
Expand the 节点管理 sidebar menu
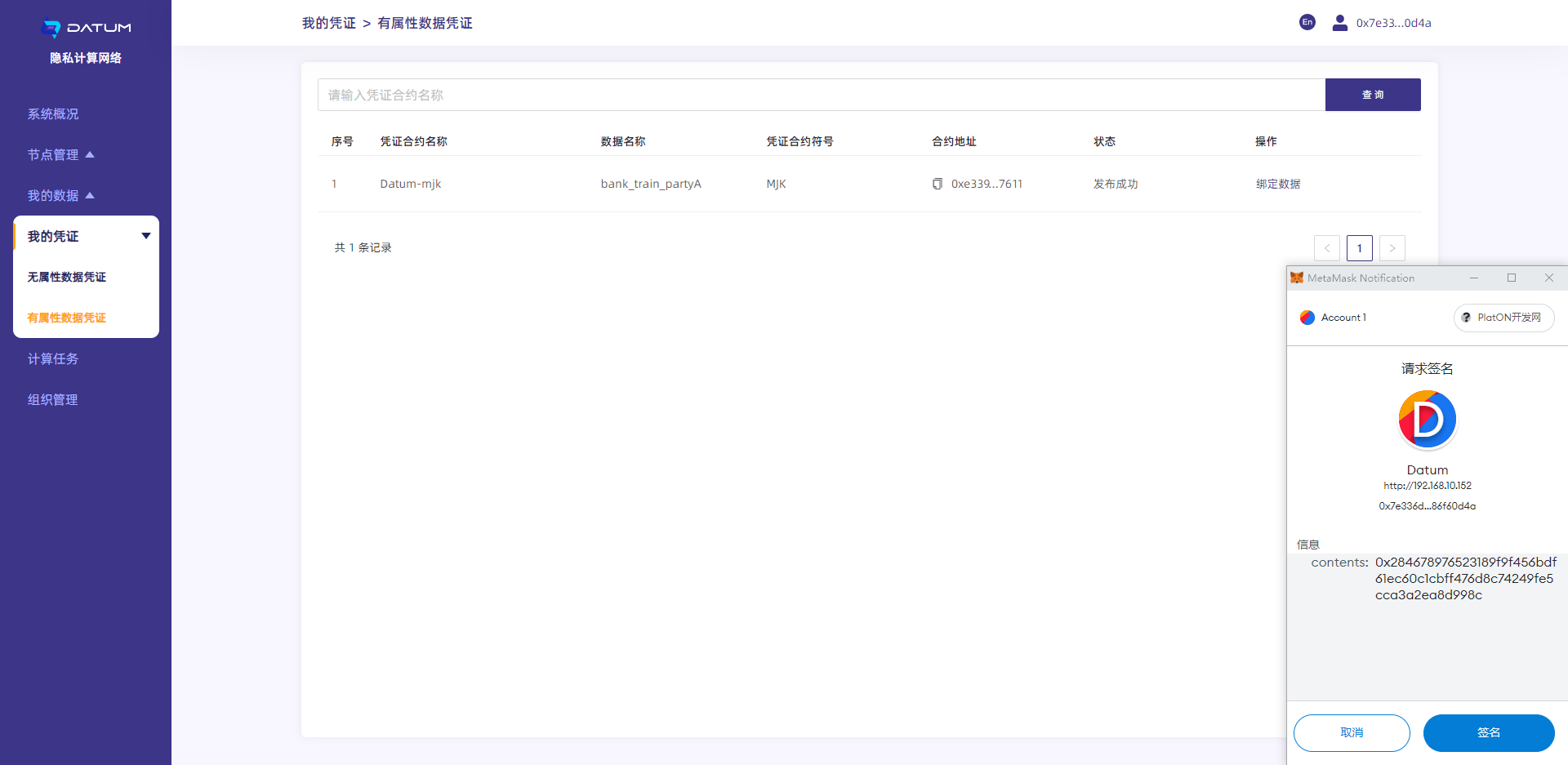click(61, 155)
